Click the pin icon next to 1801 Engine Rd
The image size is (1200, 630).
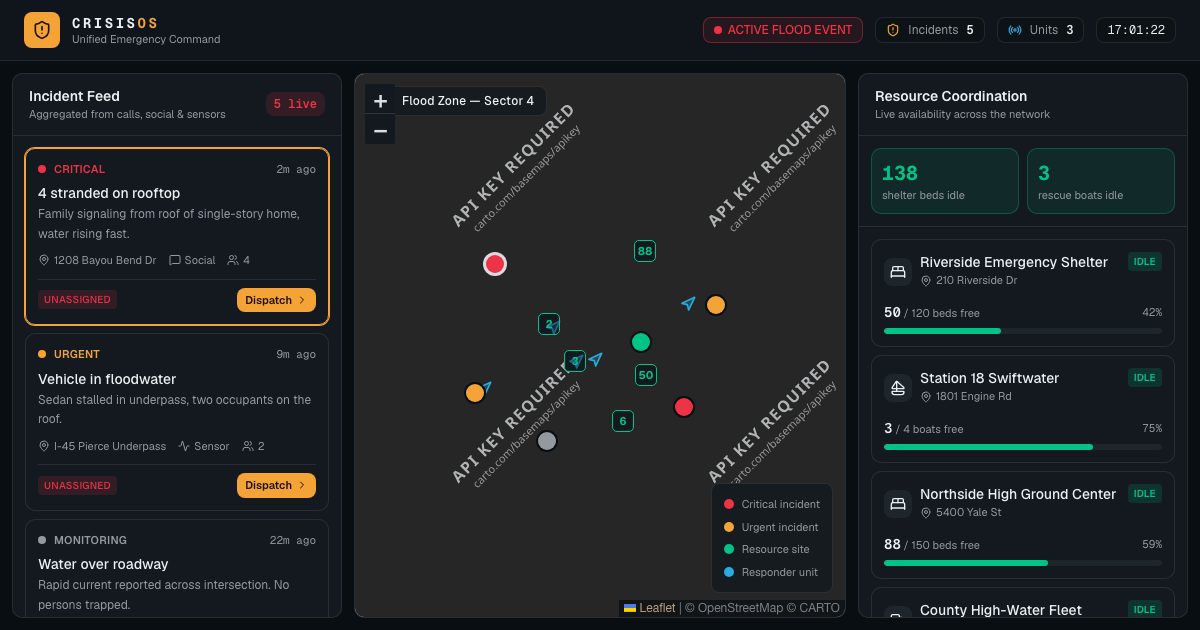pyautogui.click(x=926, y=397)
